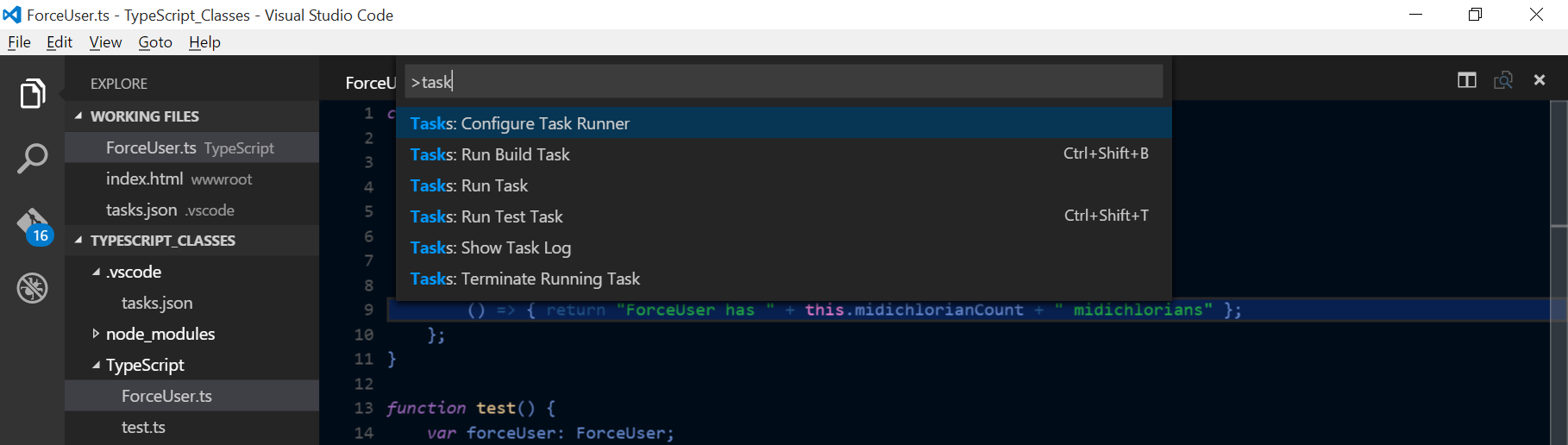The image size is (1568, 445).
Task: Choose Tasks: Run Test Task command
Action: click(783, 216)
